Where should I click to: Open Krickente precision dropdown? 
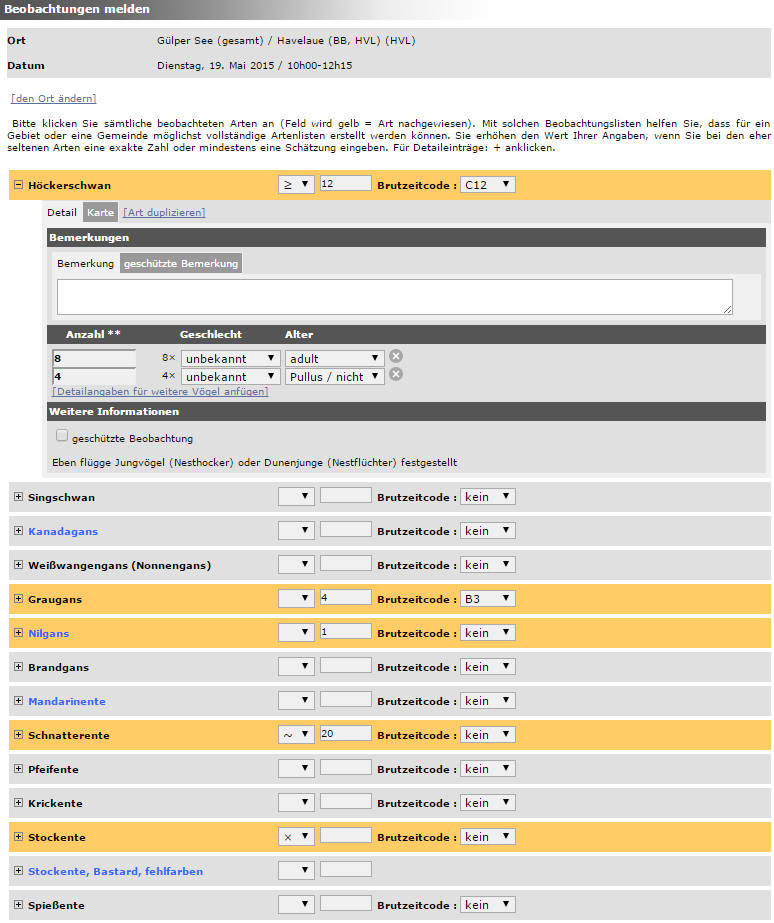pos(296,803)
